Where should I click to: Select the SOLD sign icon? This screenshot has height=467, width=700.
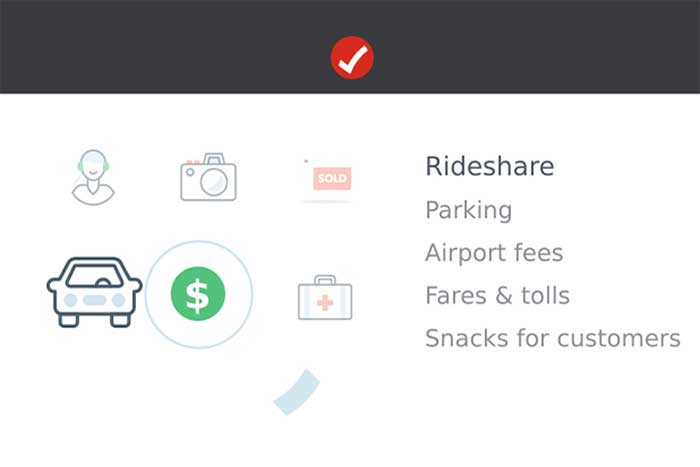click(x=328, y=179)
